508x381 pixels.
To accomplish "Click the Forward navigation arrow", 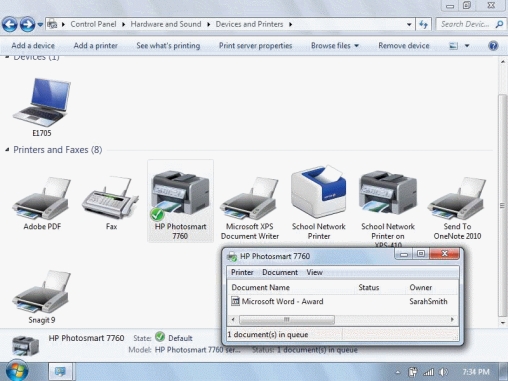I will (x=27, y=24).
